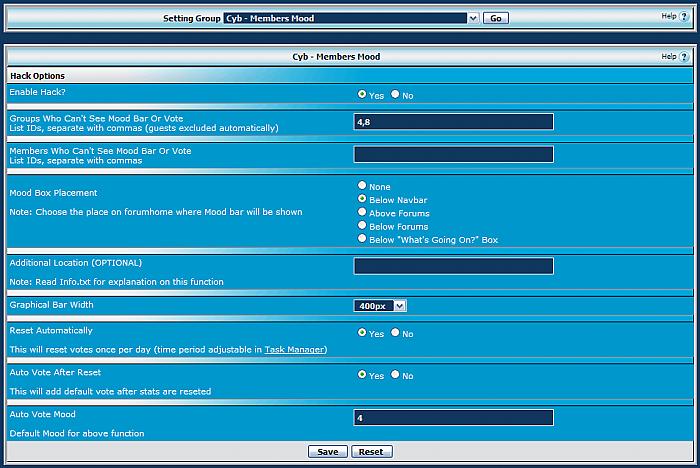
Task: Choose Below Forums placement option
Action: click(x=362, y=226)
